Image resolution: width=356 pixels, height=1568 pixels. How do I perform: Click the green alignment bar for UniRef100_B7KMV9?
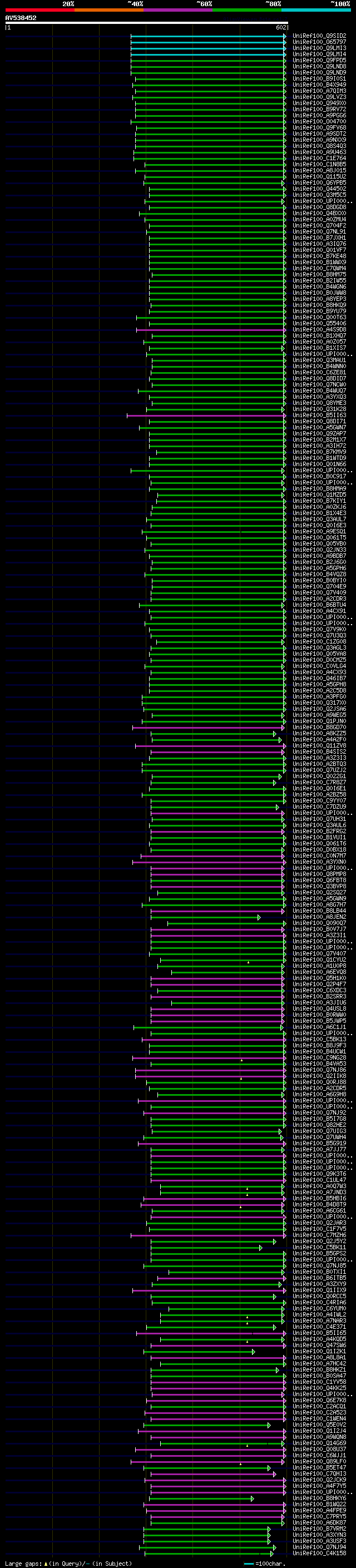[x=221, y=452]
